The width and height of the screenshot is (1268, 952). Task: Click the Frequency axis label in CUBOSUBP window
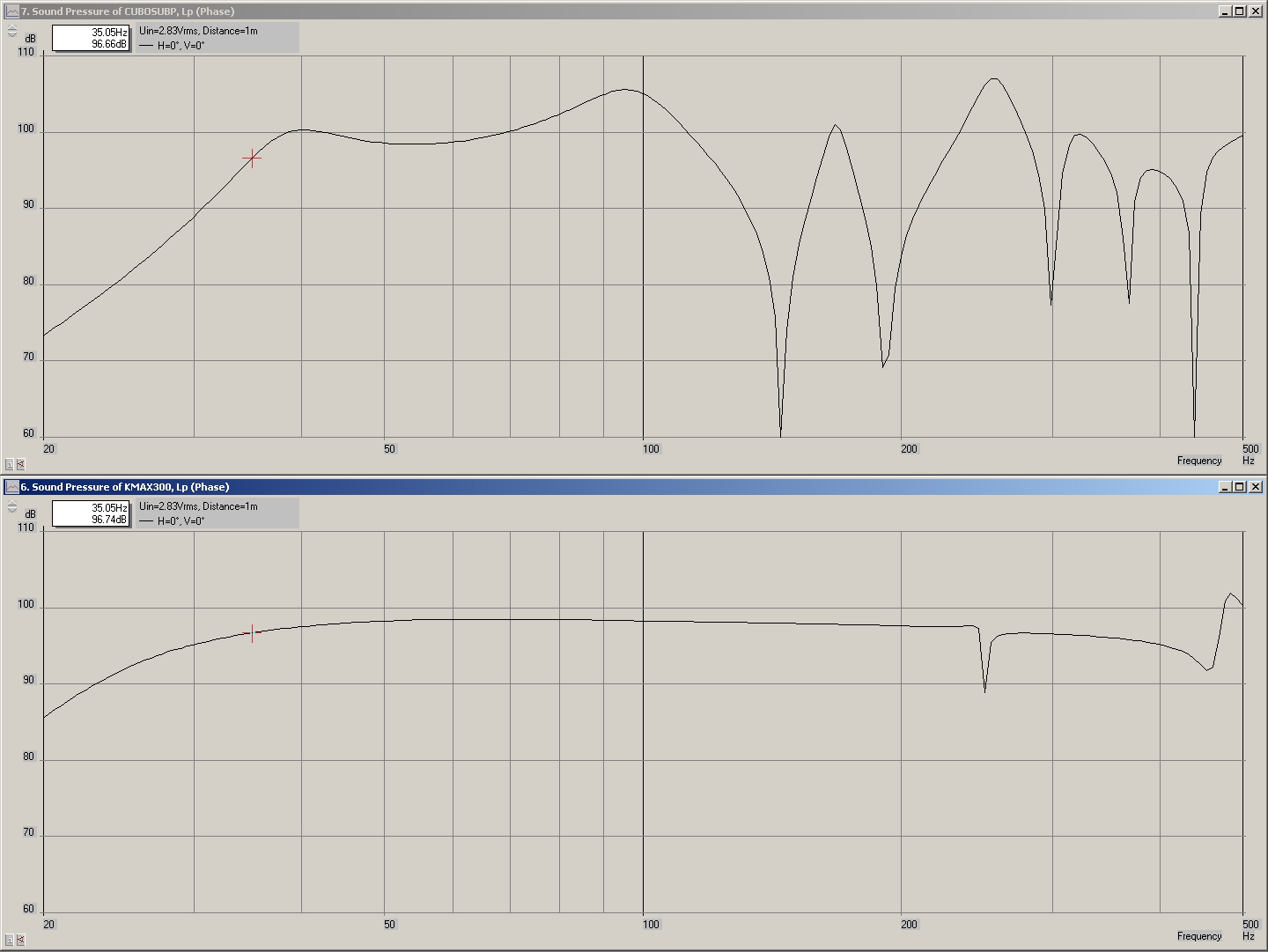[x=1199, y=461]
